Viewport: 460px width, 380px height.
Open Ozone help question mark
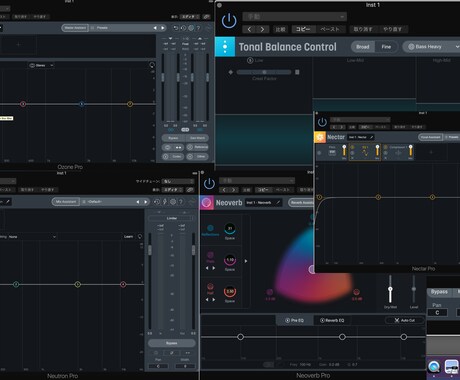point(198,28)
